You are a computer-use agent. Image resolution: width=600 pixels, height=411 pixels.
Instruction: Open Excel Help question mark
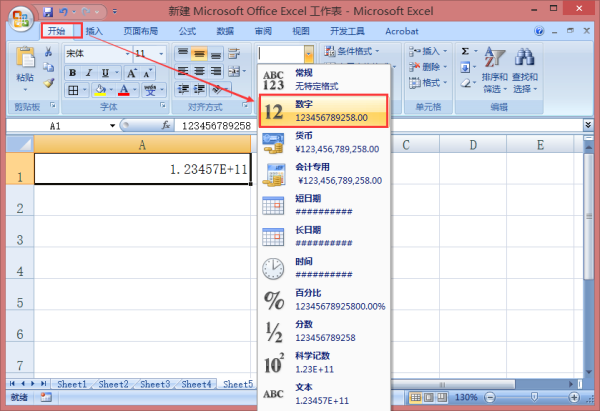pyautogui.click(x=539, y=31)
